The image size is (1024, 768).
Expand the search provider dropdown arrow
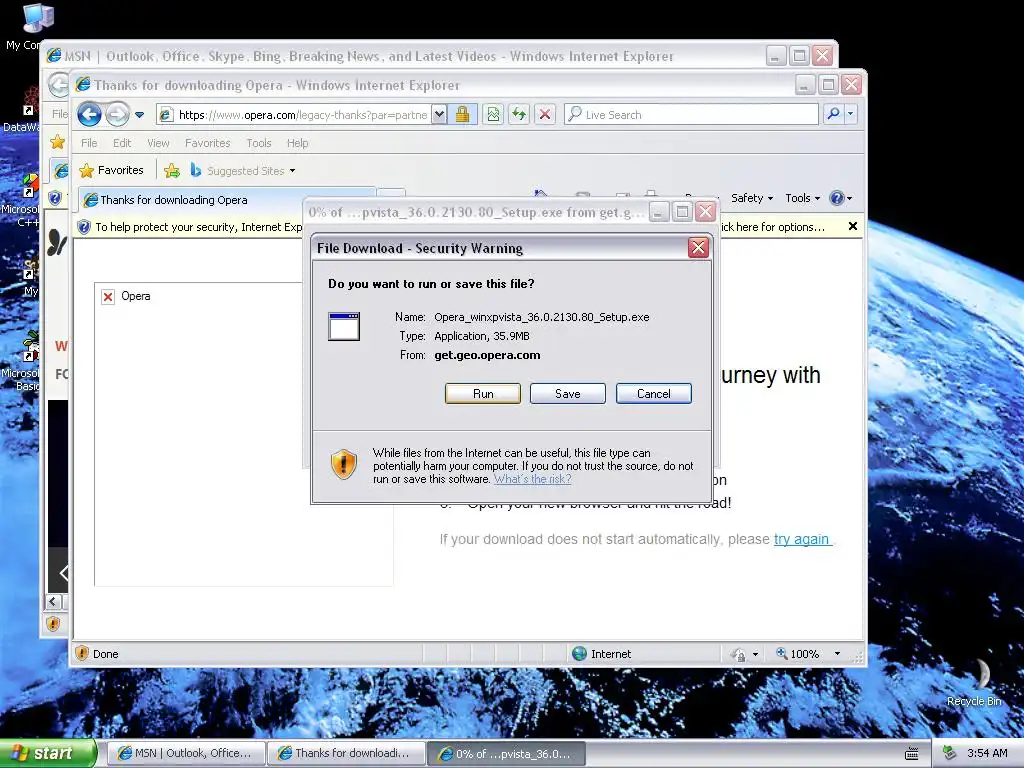coord(850,114)
